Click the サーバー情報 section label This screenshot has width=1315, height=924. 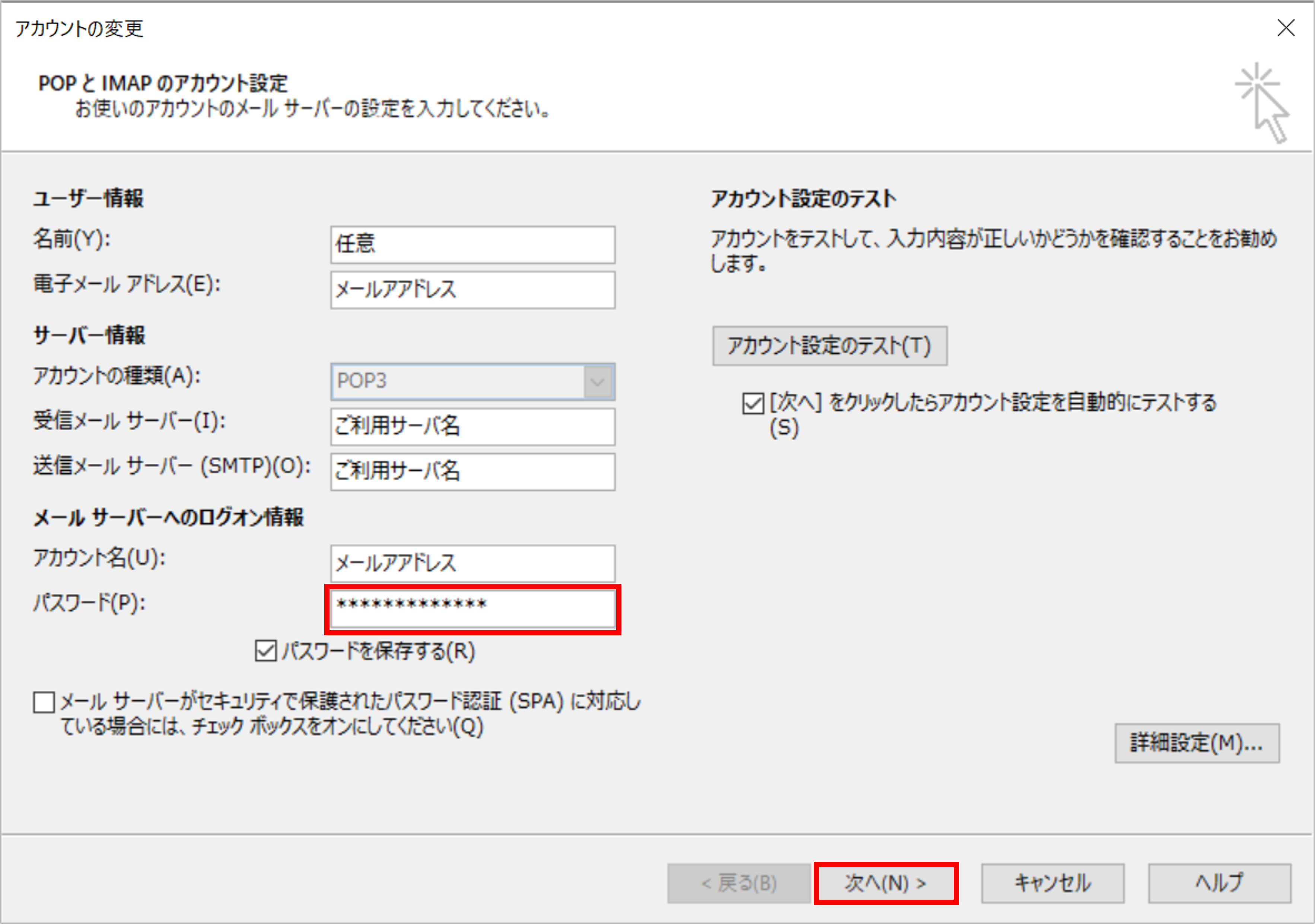pos(89,336)
